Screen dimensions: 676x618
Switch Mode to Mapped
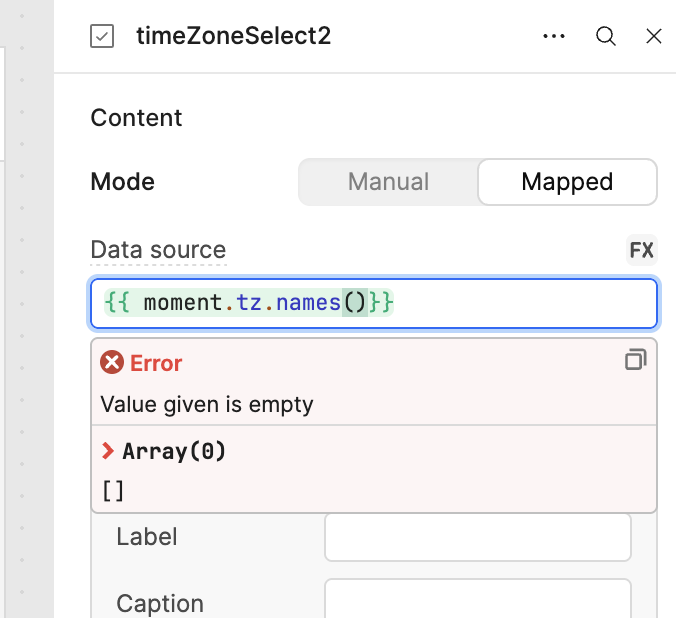click(567, 182)
